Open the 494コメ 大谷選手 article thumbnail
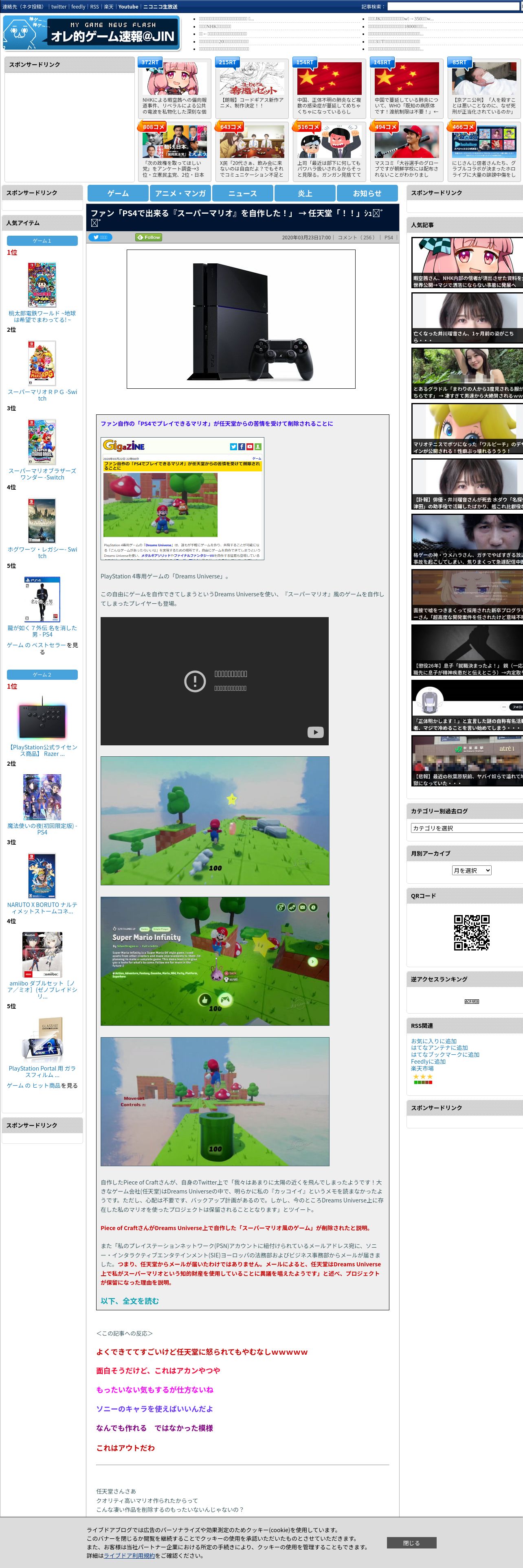The height and width of the screenshot is (1568, 523). coord(407,142)
